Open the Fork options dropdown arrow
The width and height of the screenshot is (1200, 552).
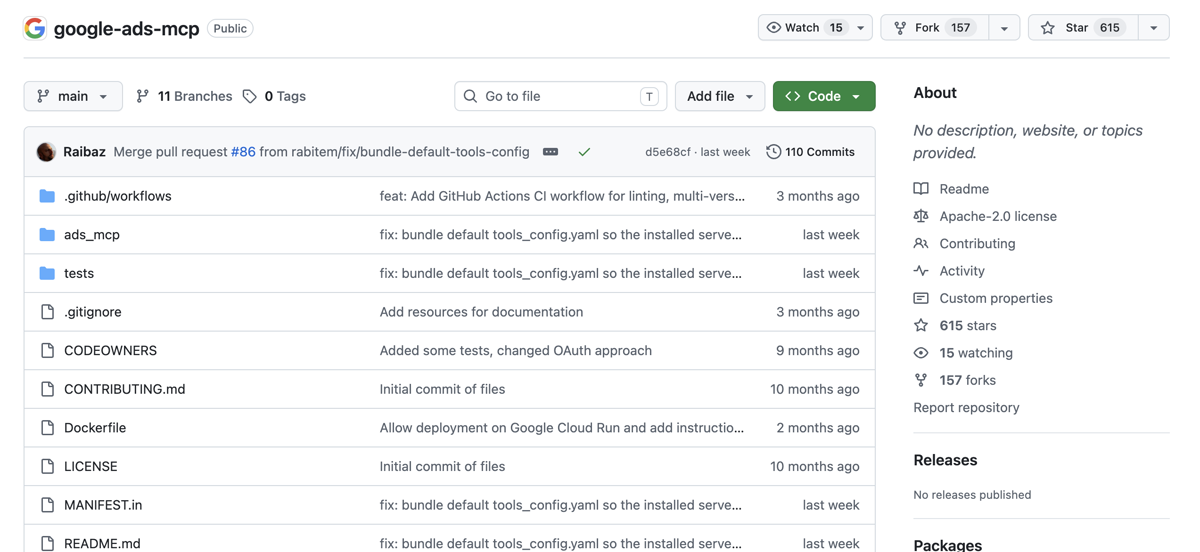(x=1004, y=28)
